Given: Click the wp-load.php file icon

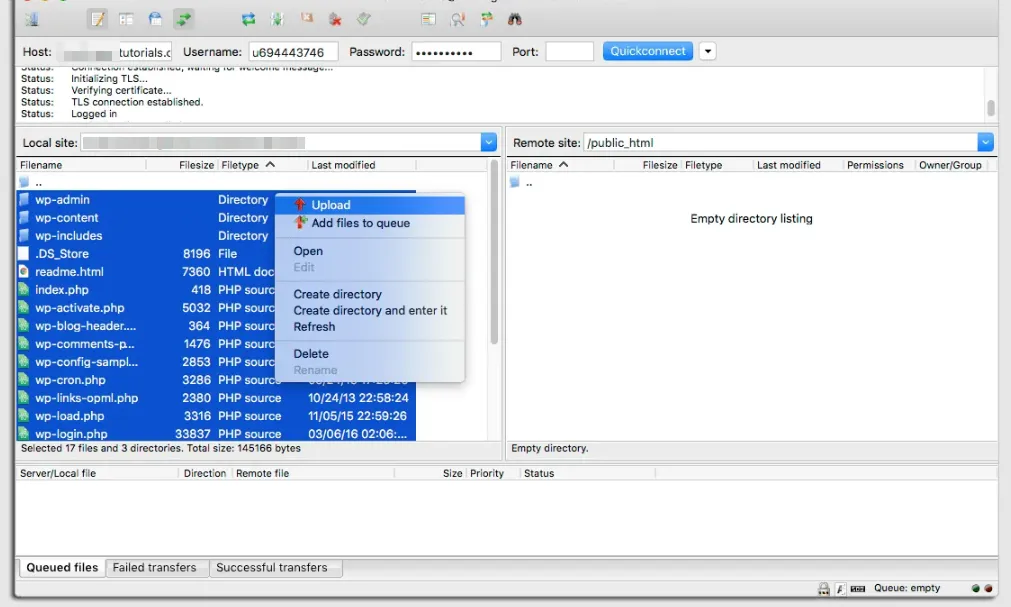Looking at the screenshot, I should (24, 416).
